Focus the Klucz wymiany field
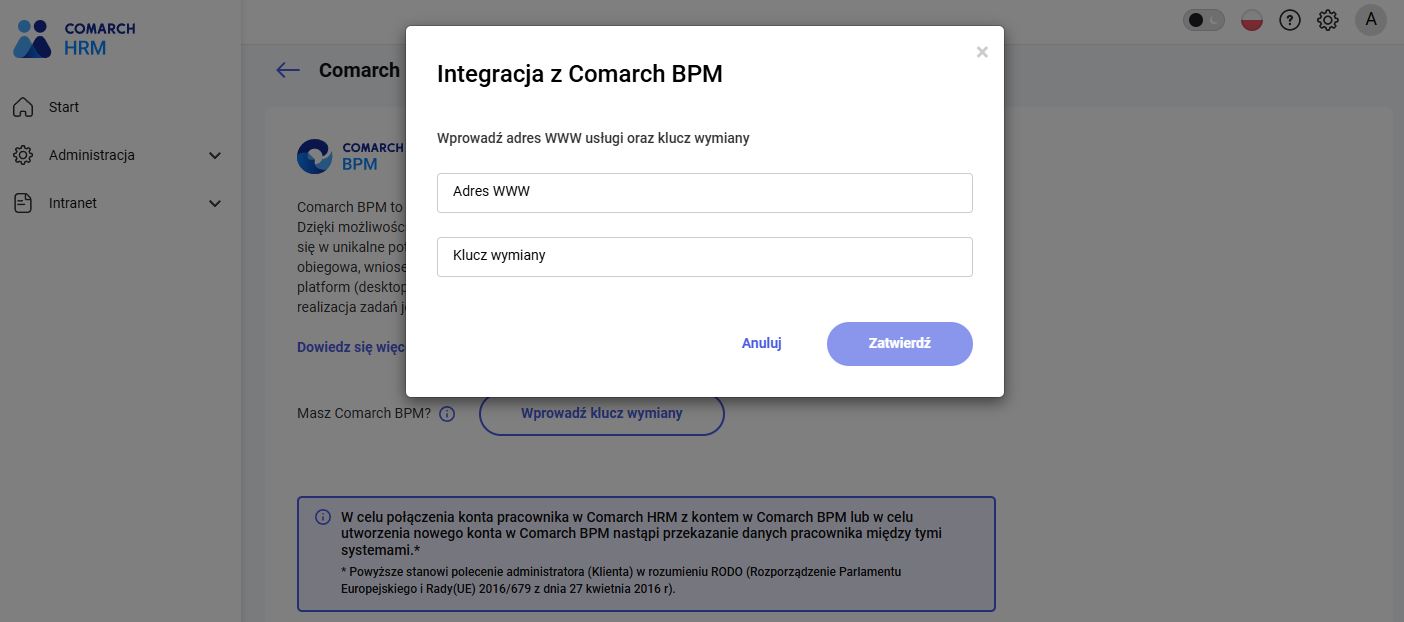1404x622 pixels. click(705, 257)
